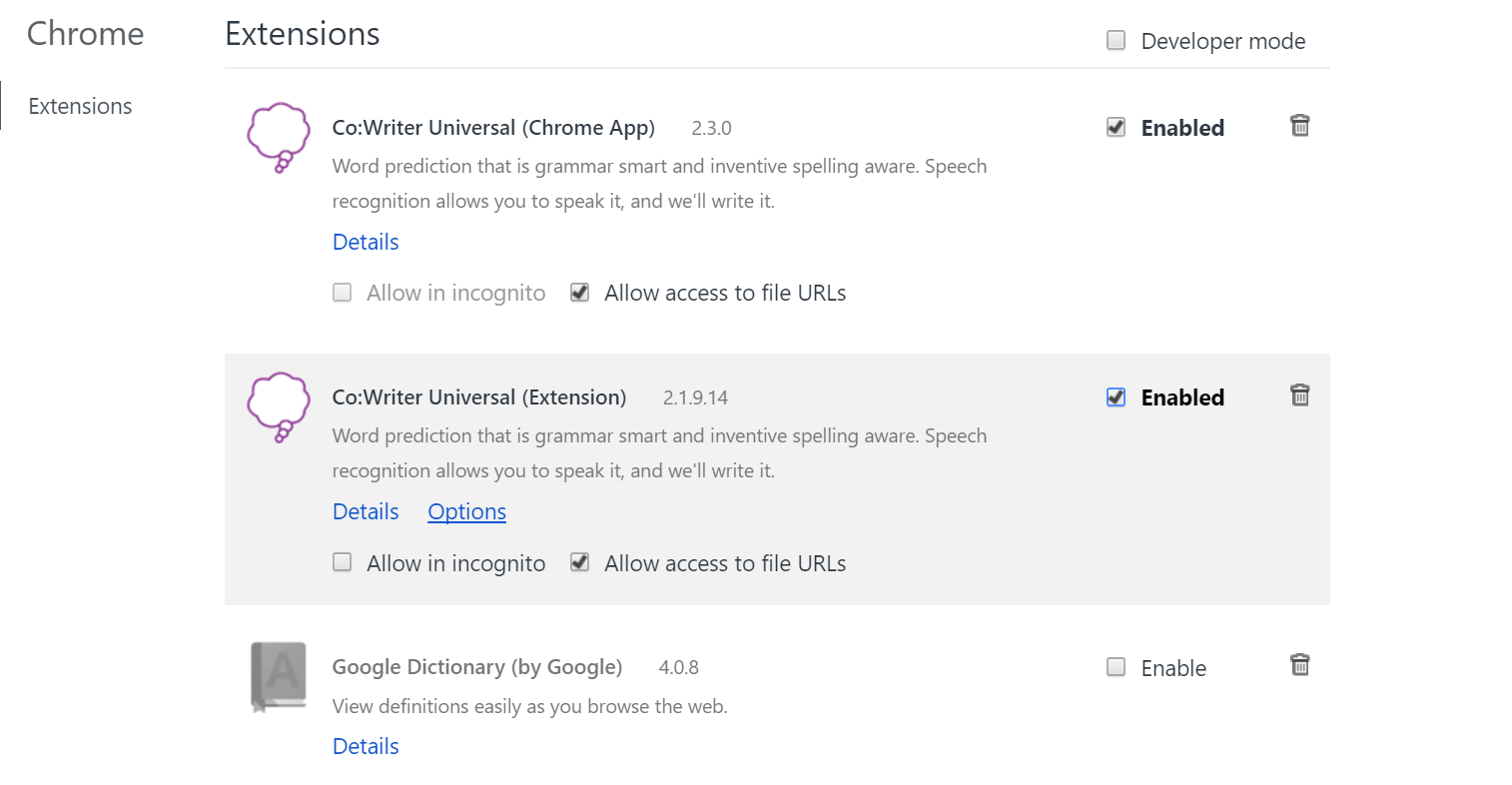Remove Co:Writer Universal (Extension) using trash icon
The width and height of the screenshot is (1512, 785).
pos(1299,395)
